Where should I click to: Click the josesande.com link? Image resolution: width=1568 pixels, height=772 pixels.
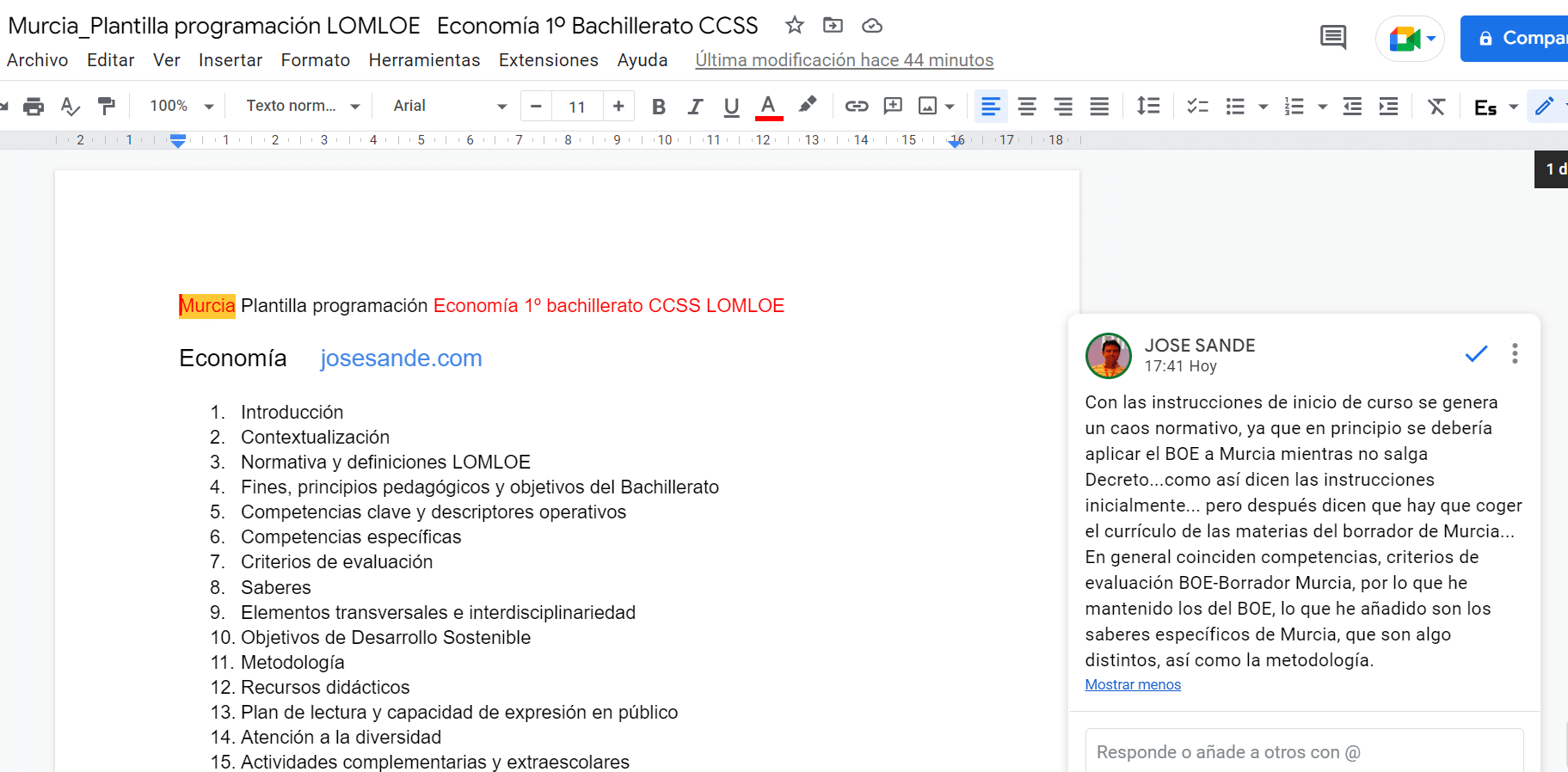click(x=401, y=358)
